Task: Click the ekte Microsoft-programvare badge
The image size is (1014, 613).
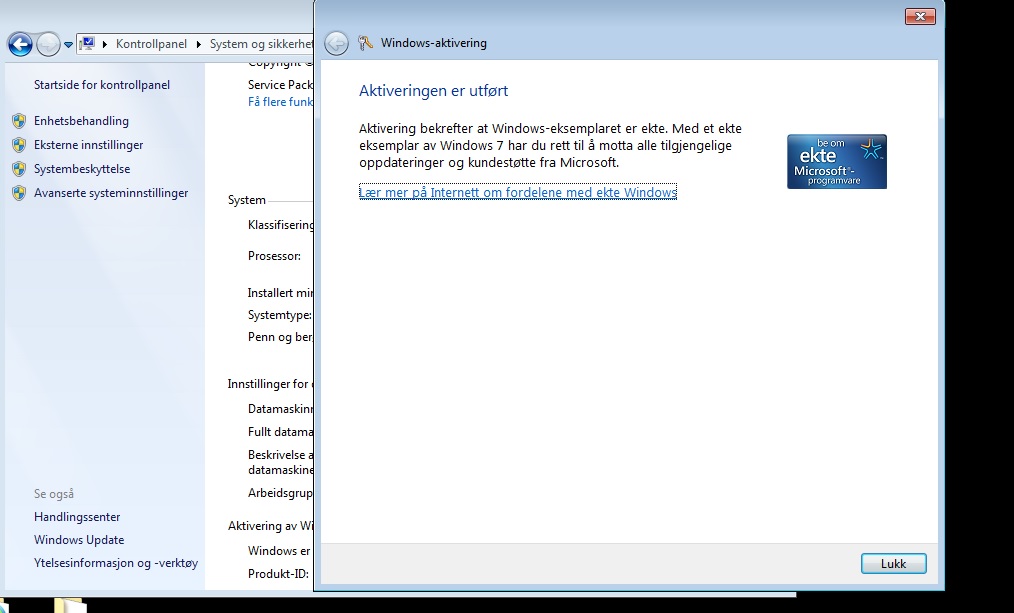Action: 837,162
